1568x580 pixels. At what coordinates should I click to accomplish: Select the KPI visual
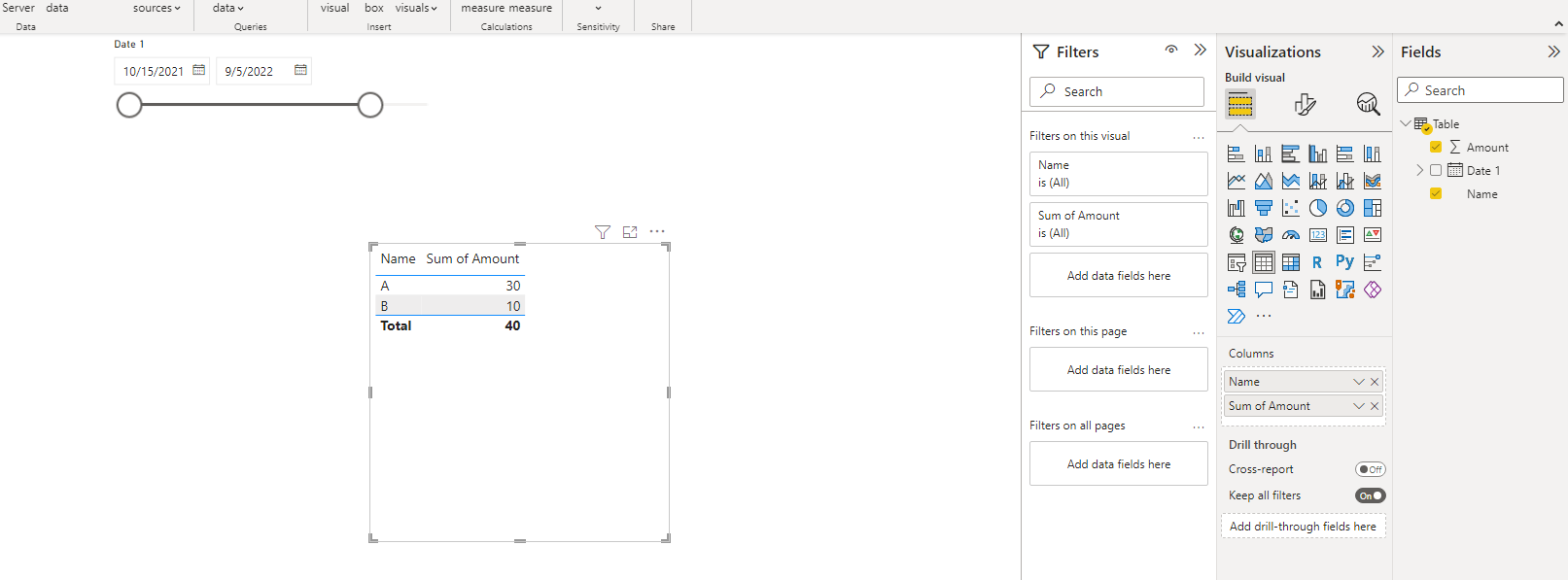[x=1372, y=235]
